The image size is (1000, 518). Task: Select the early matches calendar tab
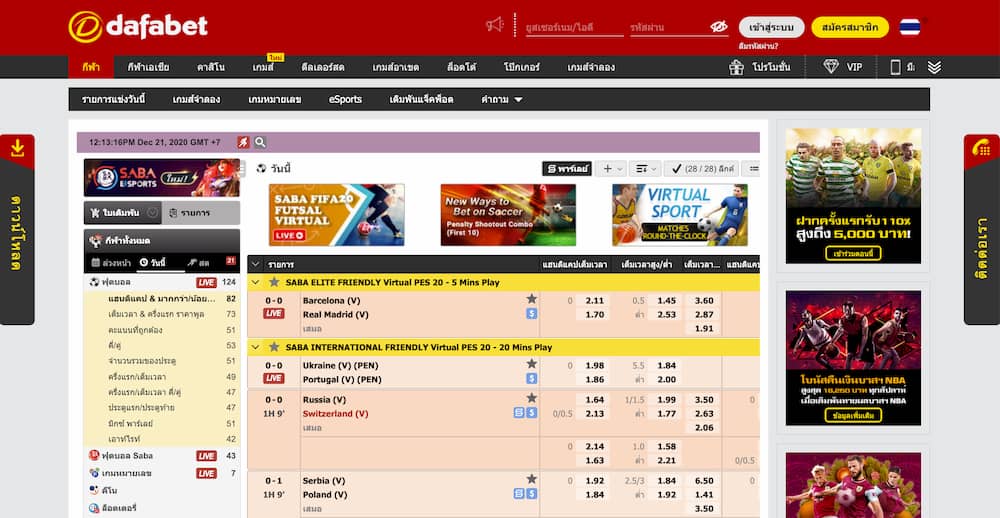click(x=111, y=262)
